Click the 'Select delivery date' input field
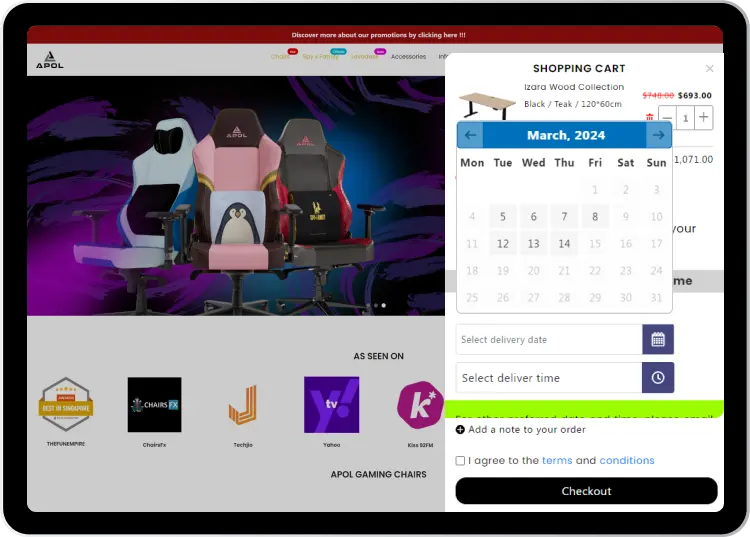The image size is (750, 537). pos(548,340)
